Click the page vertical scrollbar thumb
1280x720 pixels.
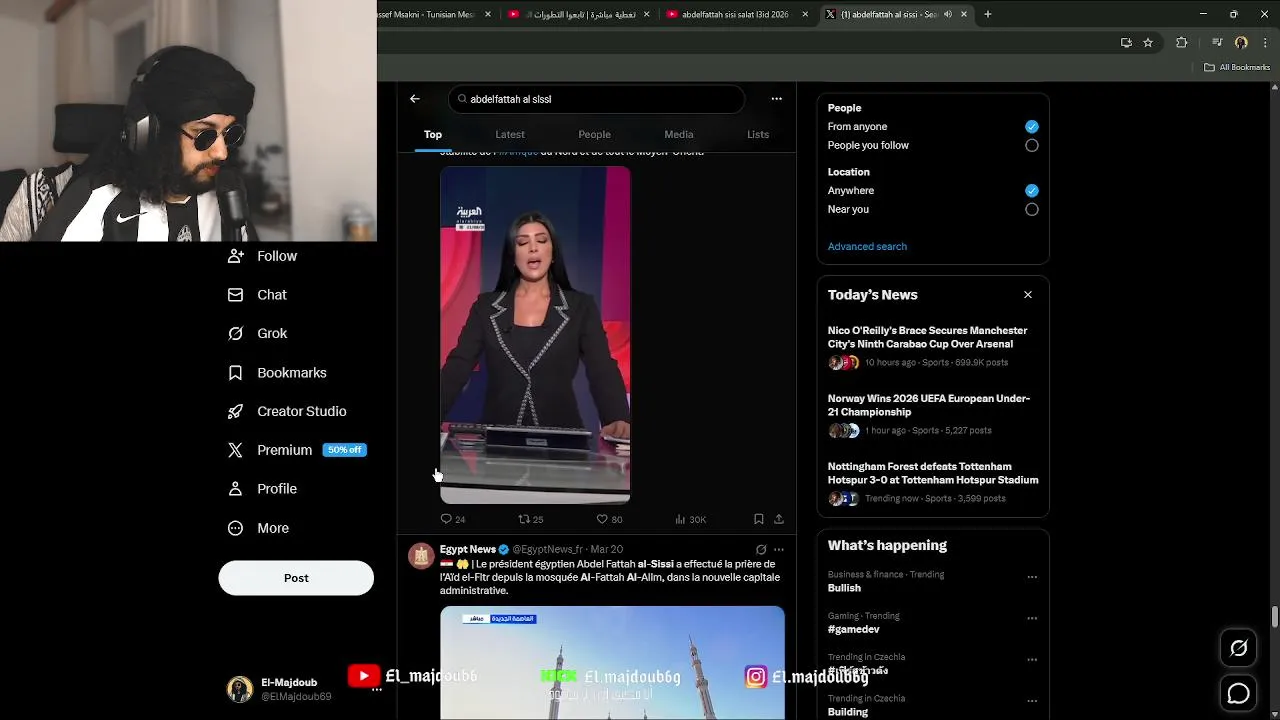1275,616
